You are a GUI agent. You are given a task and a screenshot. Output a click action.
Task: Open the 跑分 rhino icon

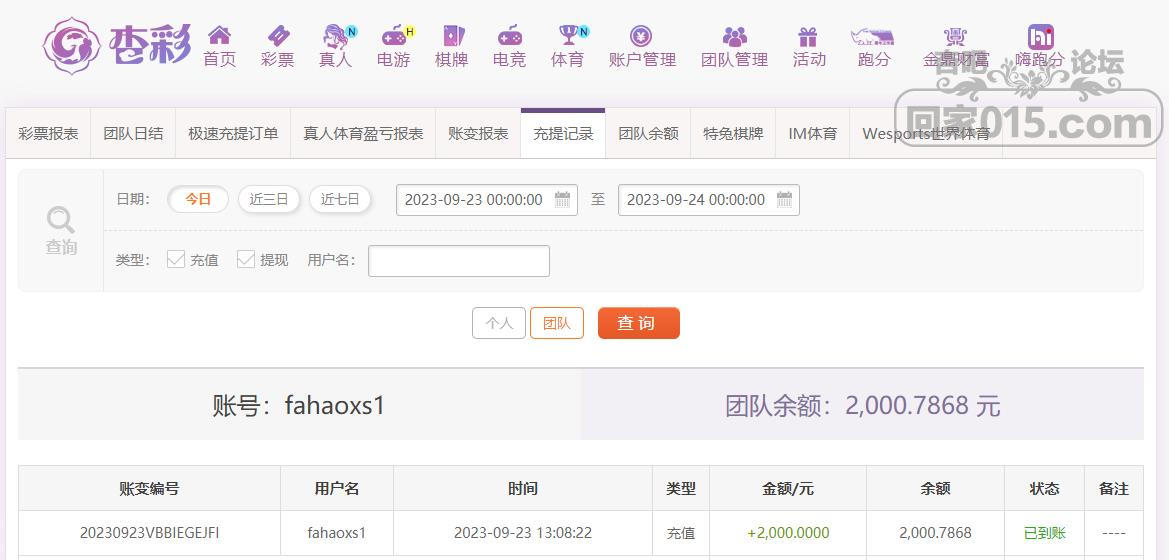[872, 35]
